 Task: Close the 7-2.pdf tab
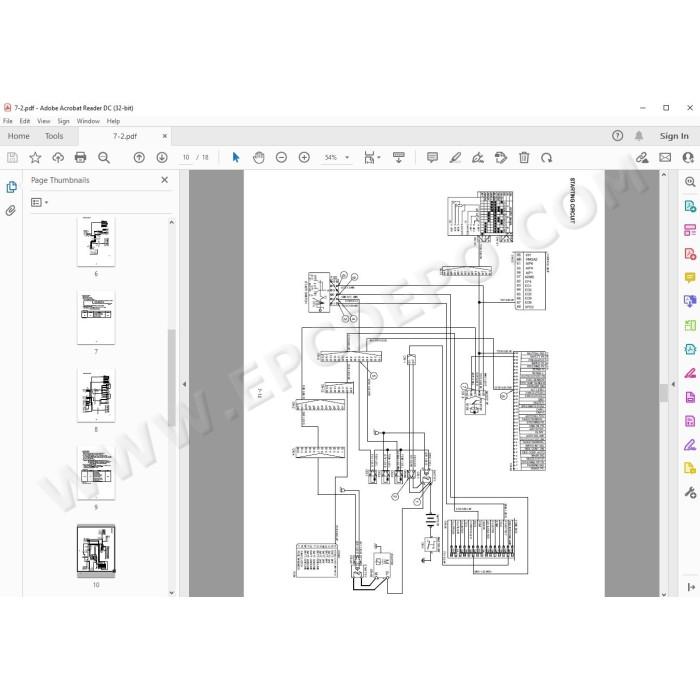click(165, 136)
